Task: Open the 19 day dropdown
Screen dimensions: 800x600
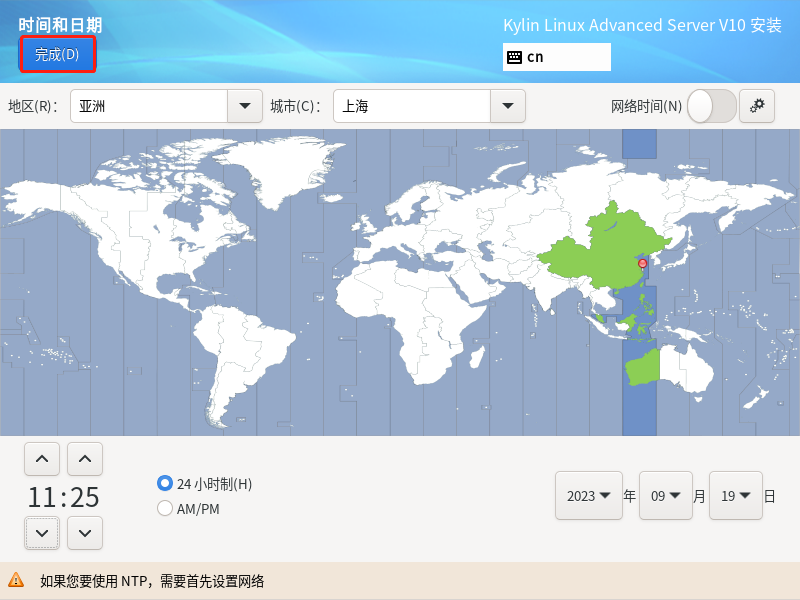Action: tap(736, 496)
